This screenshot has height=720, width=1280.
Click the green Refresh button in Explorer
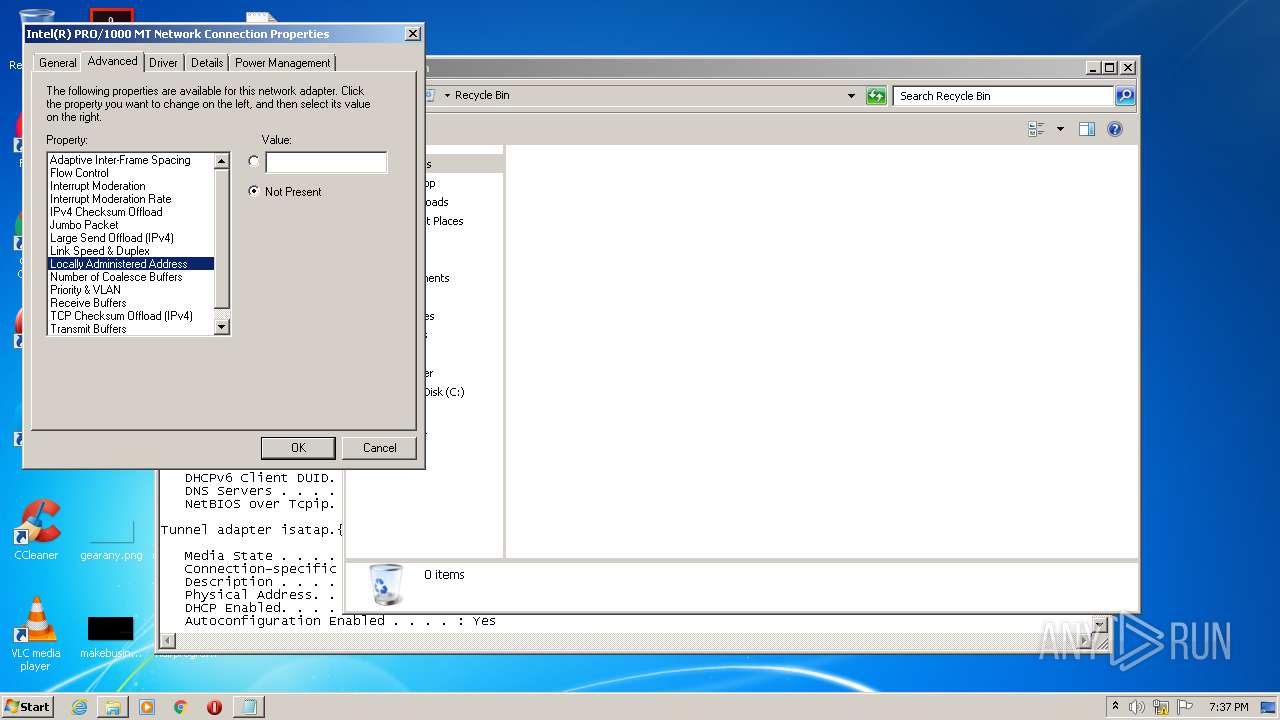[x=876, y=96]
